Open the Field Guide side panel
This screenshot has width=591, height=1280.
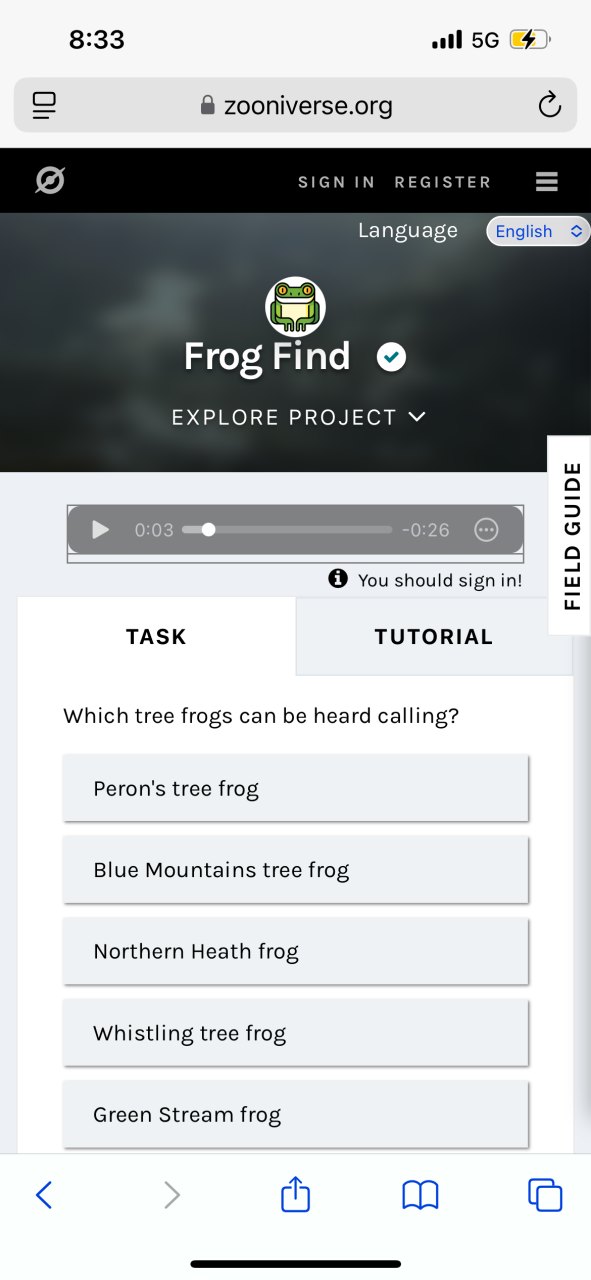[x=570, y=535]
